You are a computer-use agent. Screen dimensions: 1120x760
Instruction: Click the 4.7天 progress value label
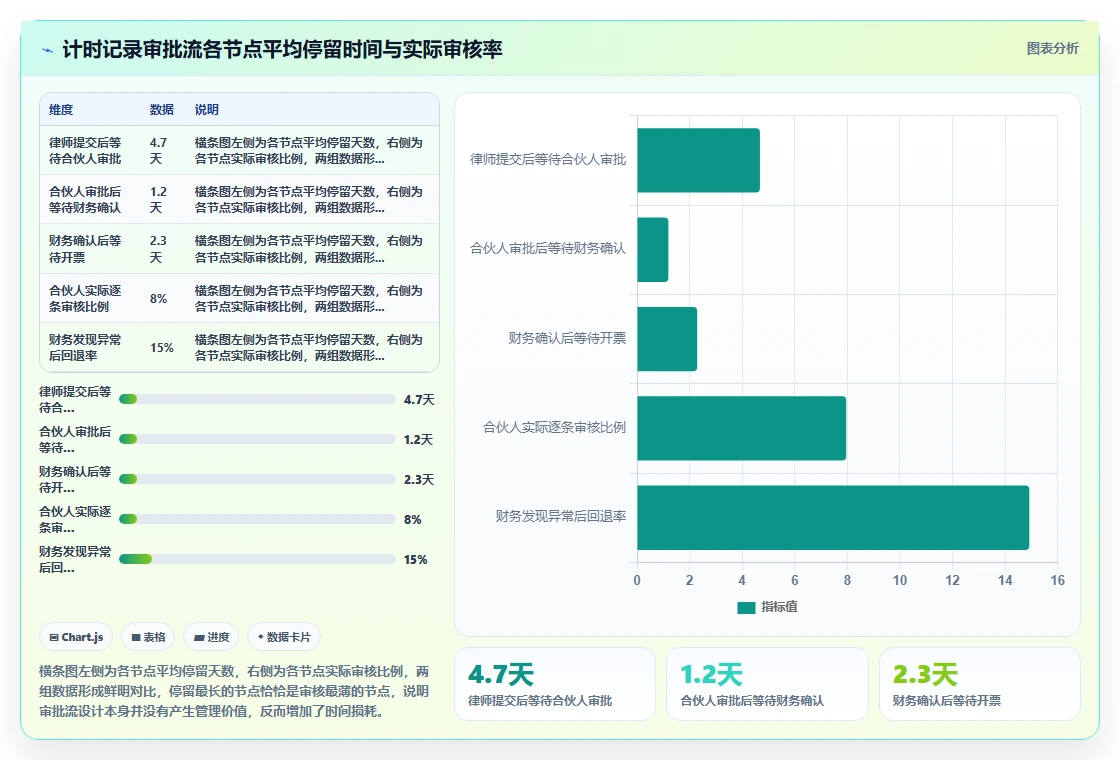[419, 399]
